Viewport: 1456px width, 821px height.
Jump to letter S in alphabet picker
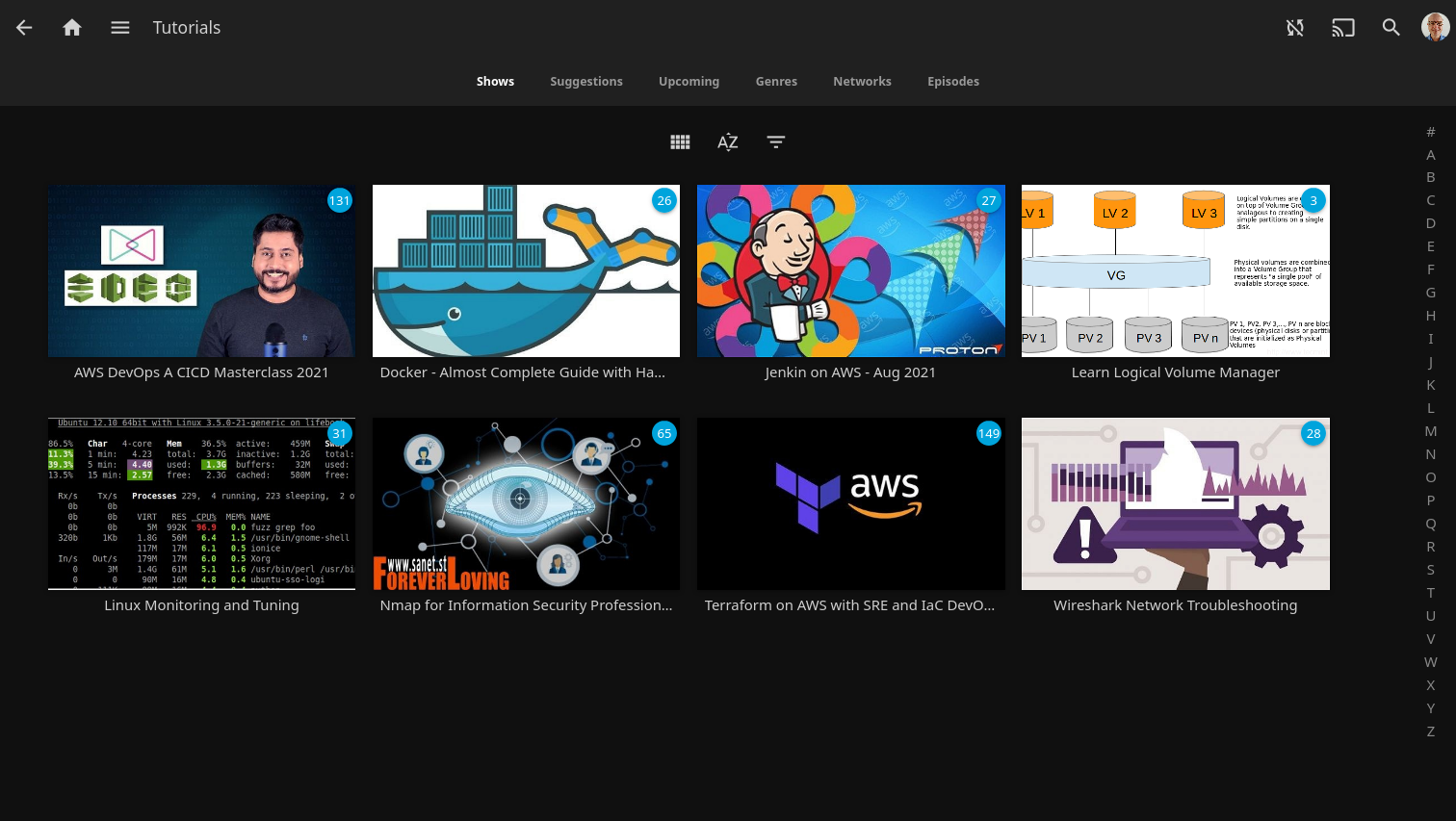1431,571
